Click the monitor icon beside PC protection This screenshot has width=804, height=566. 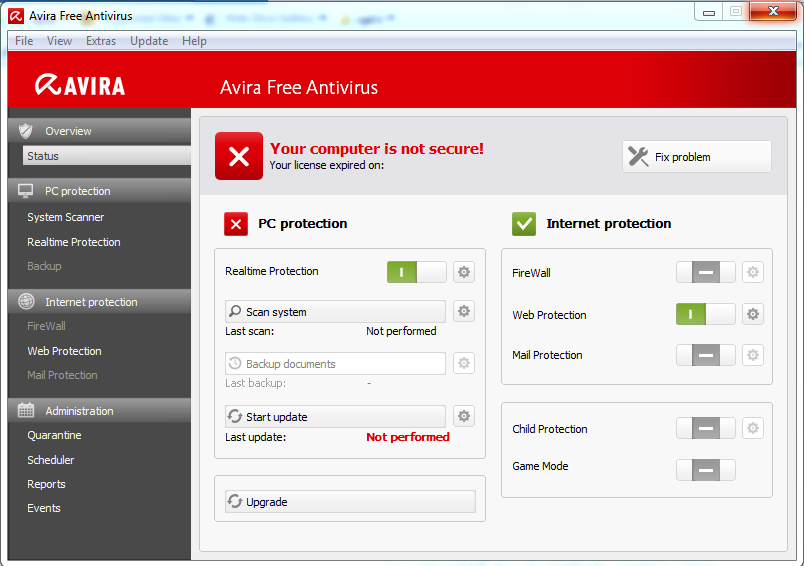26,191
